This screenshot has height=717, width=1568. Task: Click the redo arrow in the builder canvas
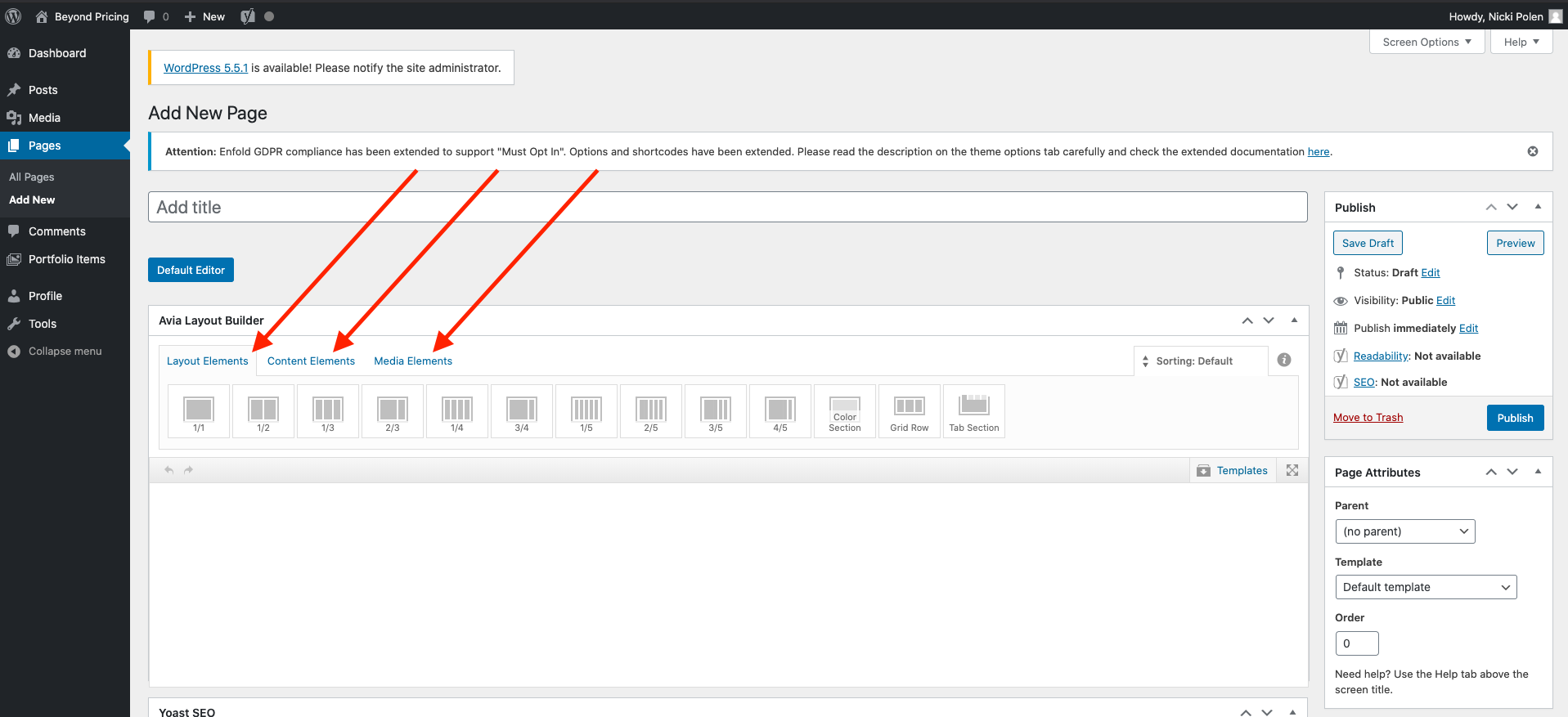(188, 470)
